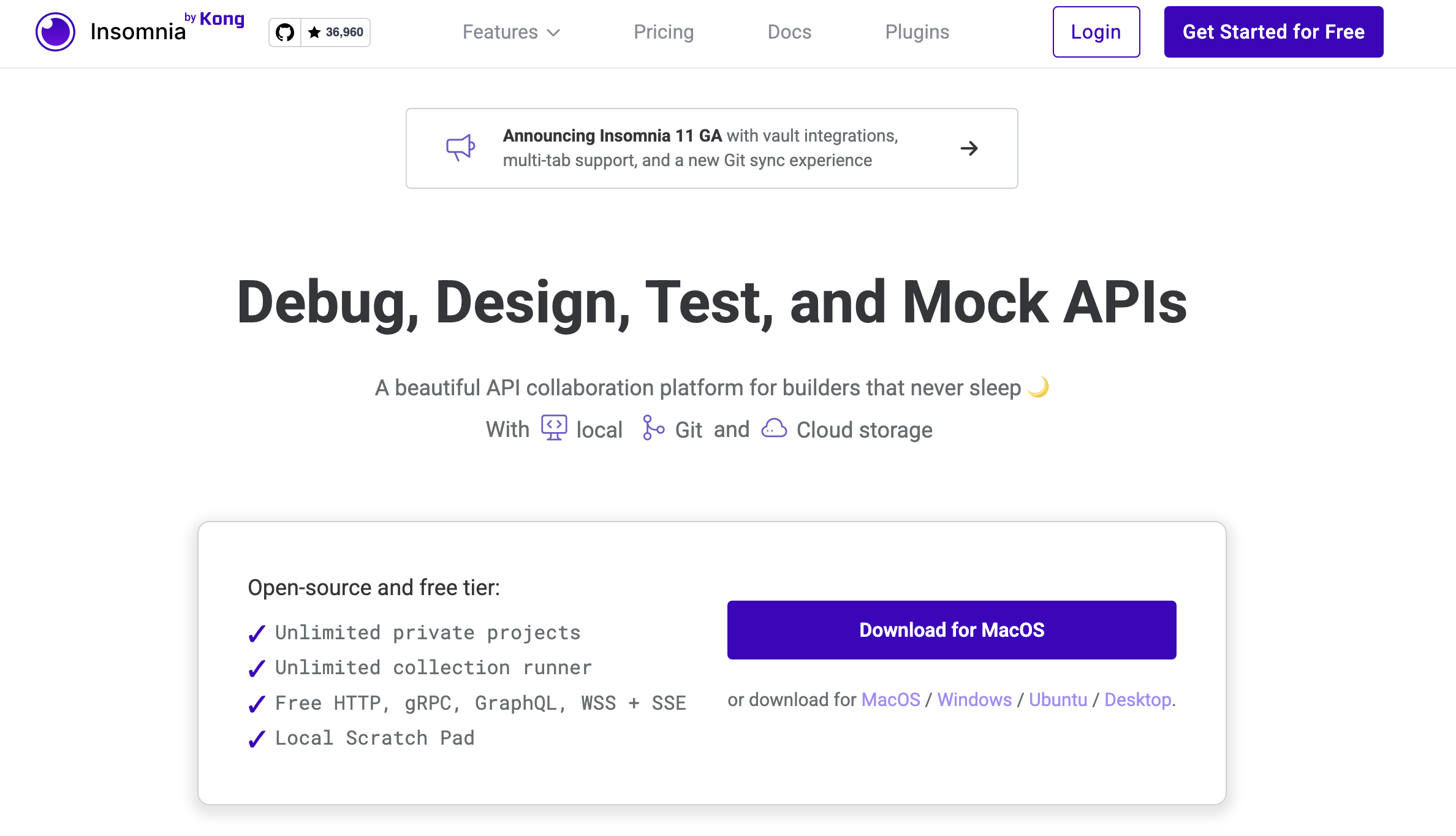This screenshot has height=836, width=1456.
Task: Click the 'Free HTTP, gRPC, GraphQL, WSS + SSE' text
Action: [x=481, y=703]
